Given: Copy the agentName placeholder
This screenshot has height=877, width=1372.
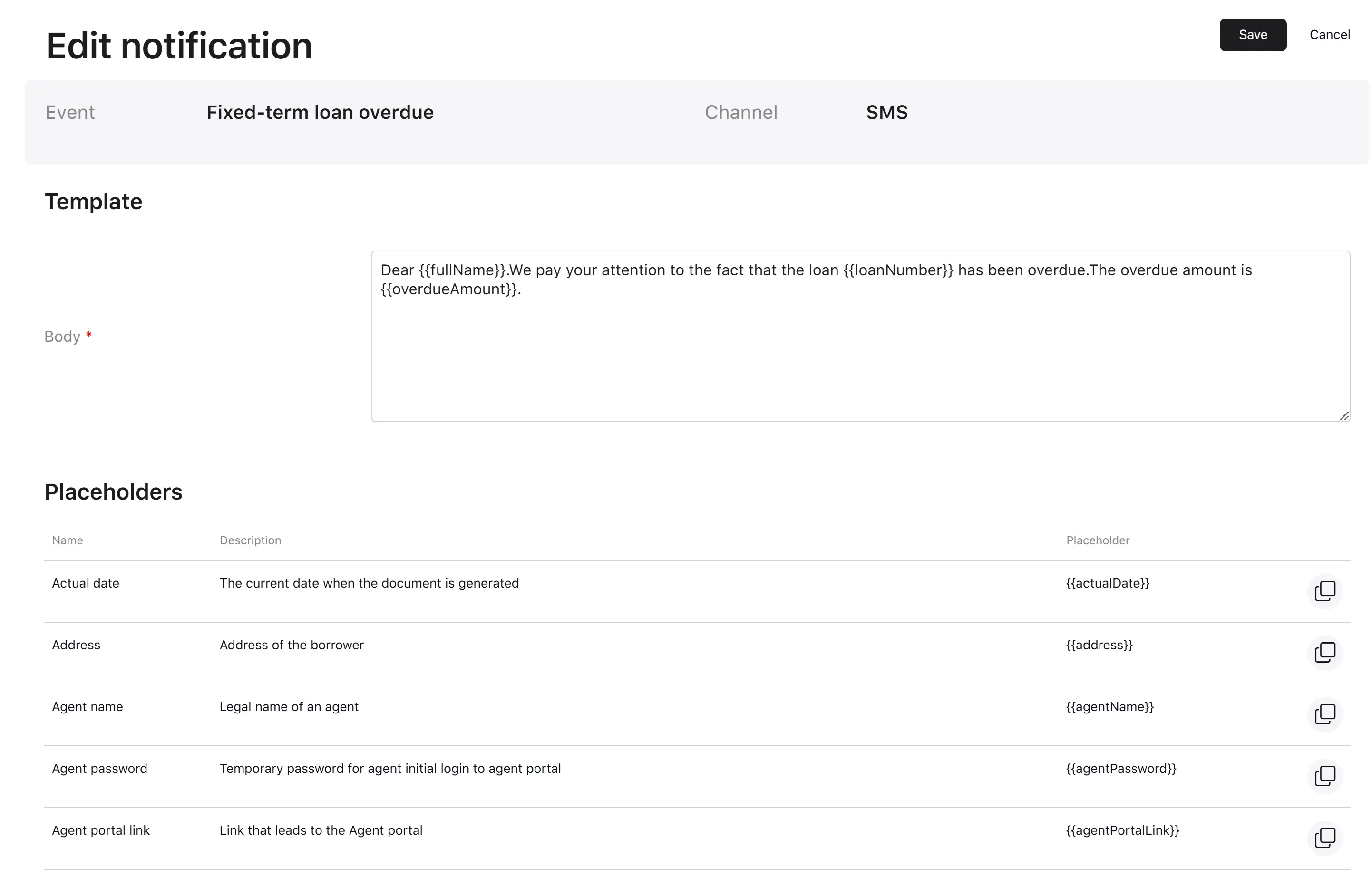Looking at the screenshot, I should pyautogui.click(x=1325, y=714).
